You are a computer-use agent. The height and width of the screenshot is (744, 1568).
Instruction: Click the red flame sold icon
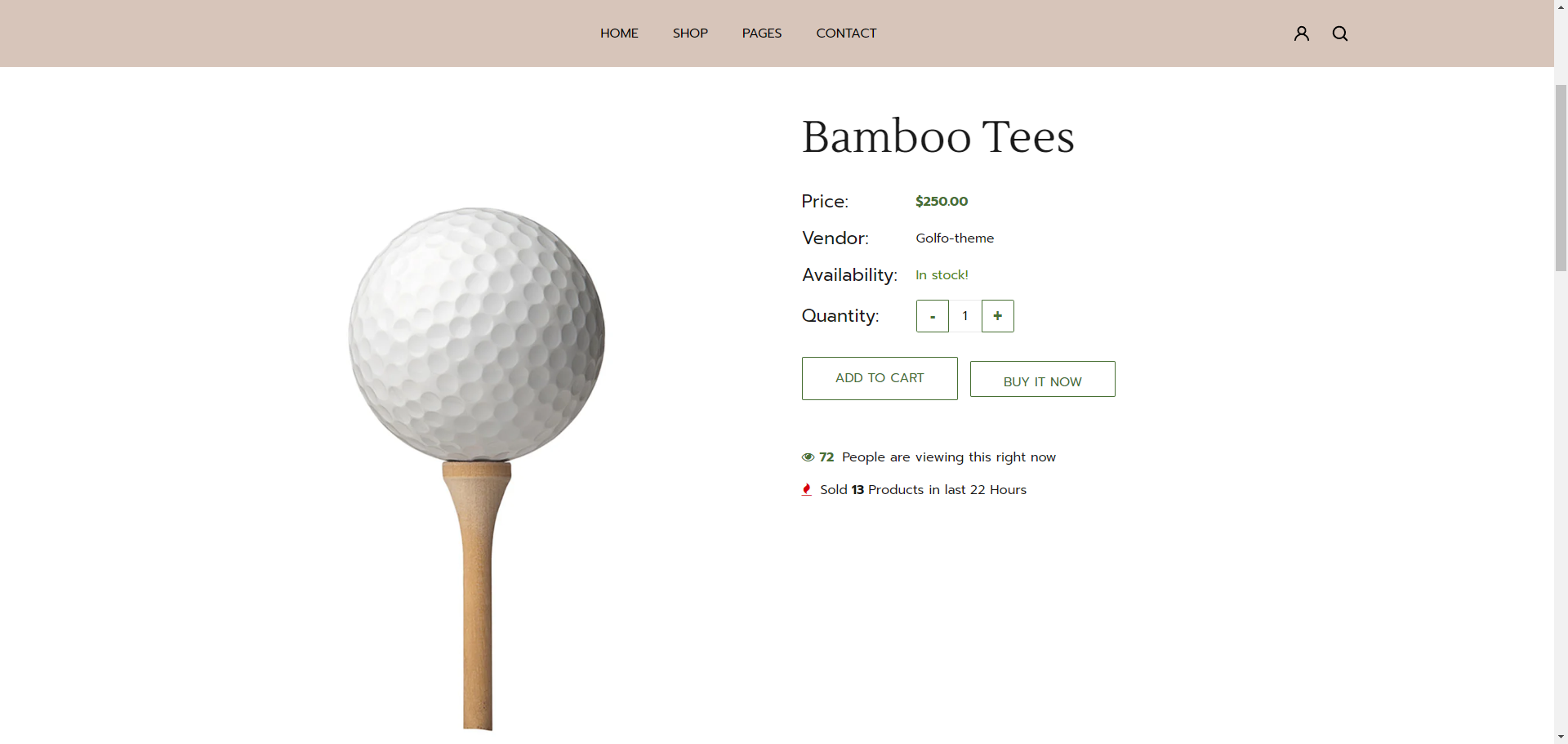(x=807, y=490)
